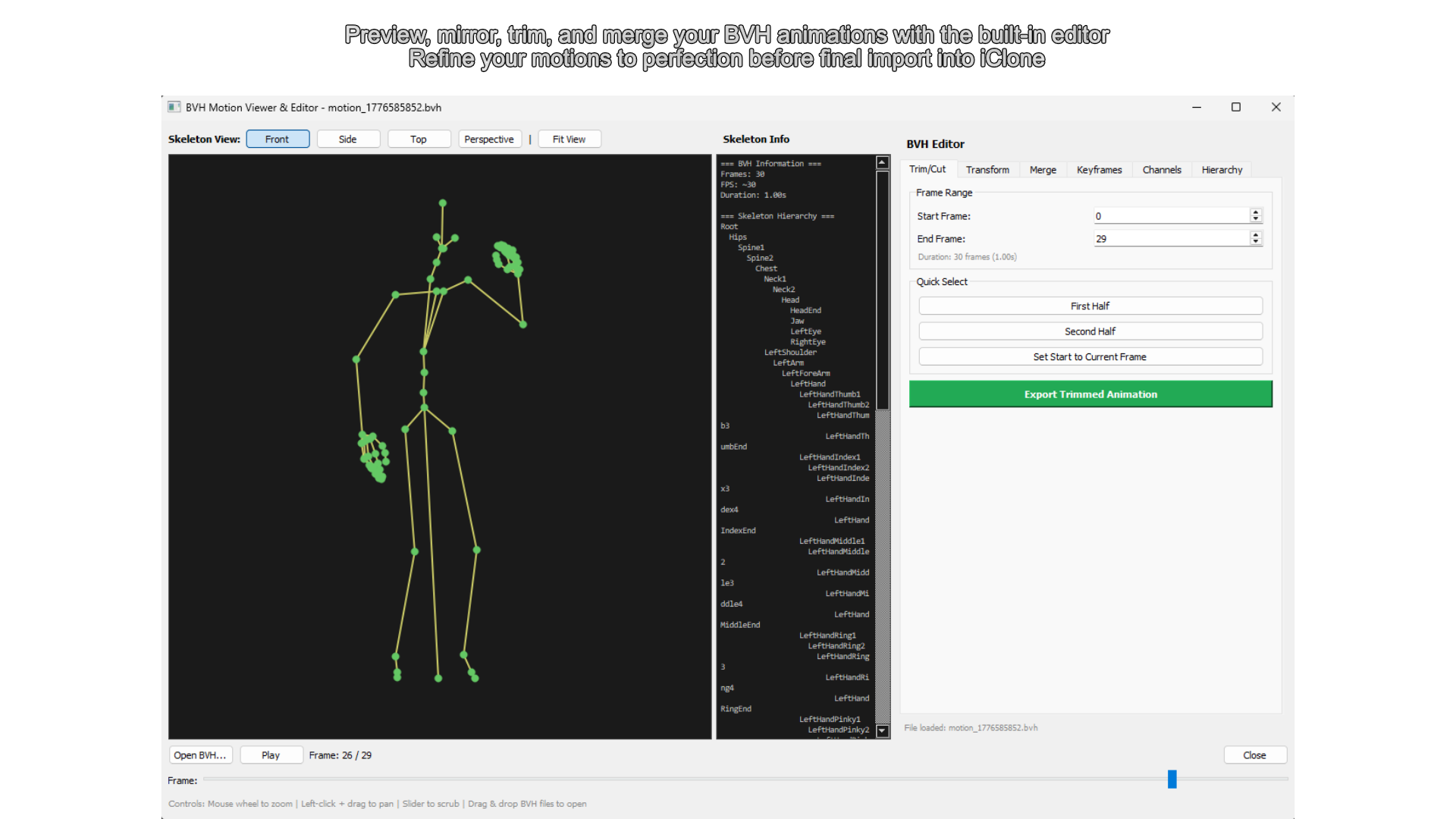The height and width of the screenshot is (819, 1456).
Task: Click 'Frame: 26 / 29' status text
Action: [340, 755]
